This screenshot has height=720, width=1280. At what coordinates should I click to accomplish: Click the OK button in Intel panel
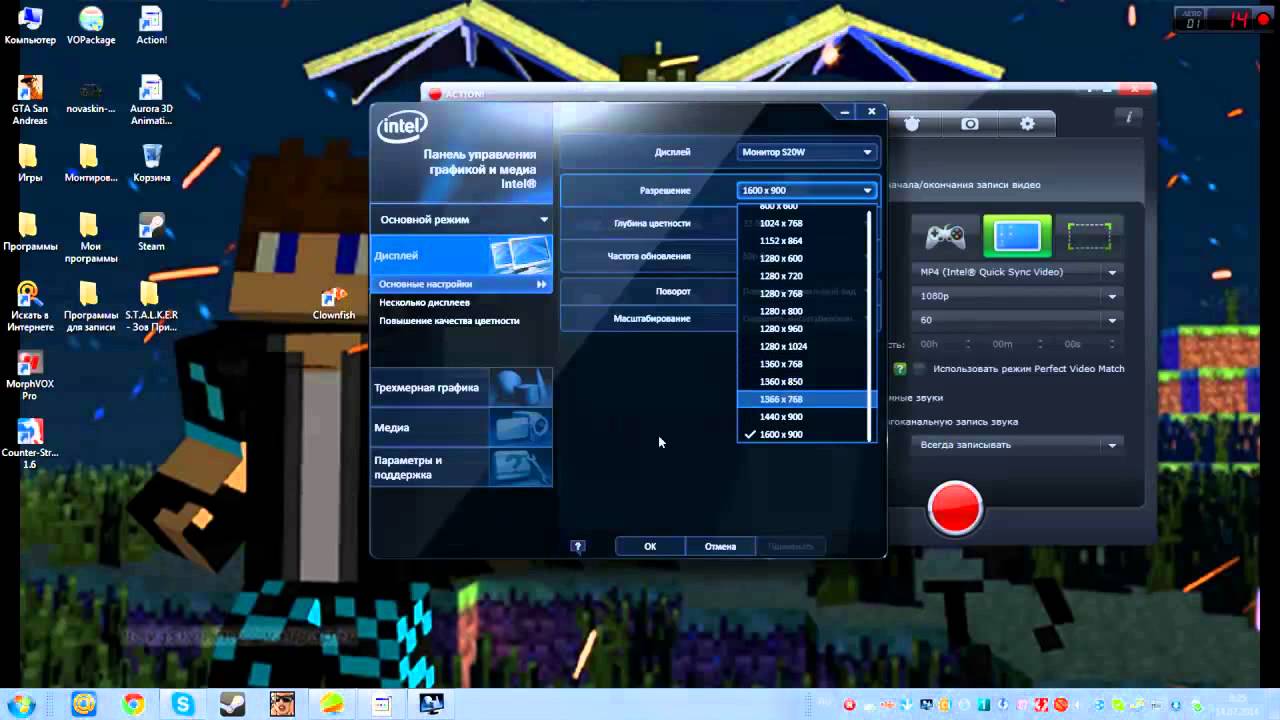(650, 546)
